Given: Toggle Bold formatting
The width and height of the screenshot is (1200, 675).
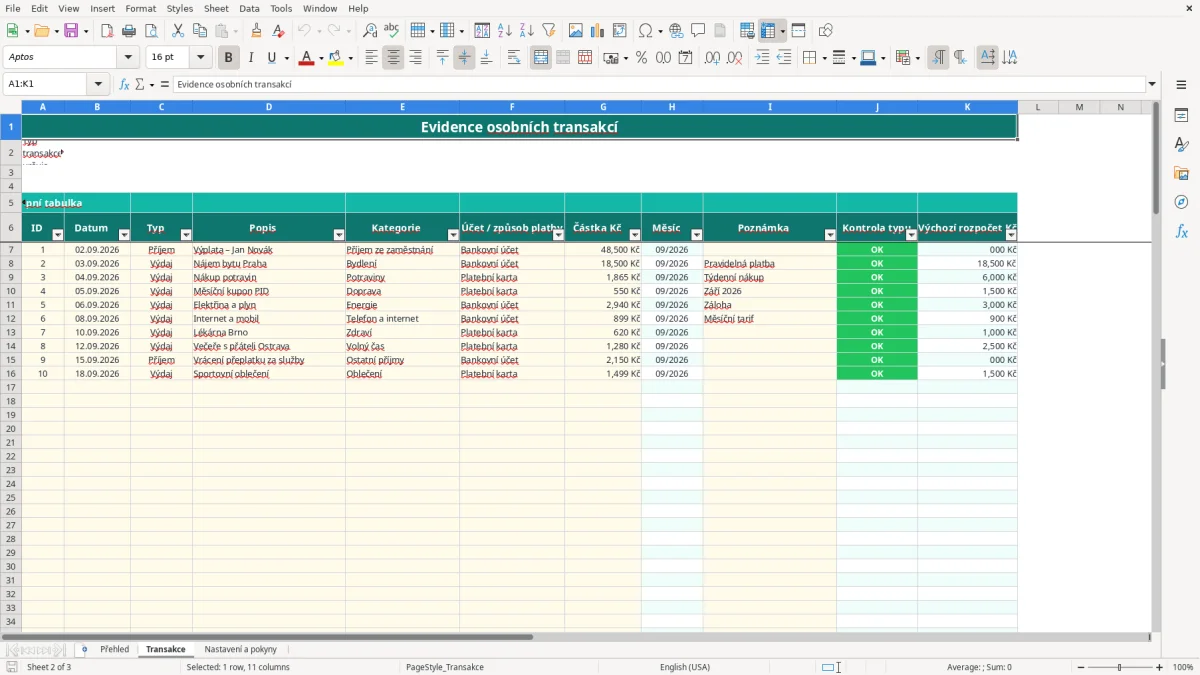Looking at the screenshot, I should click(x=228, y=58).
